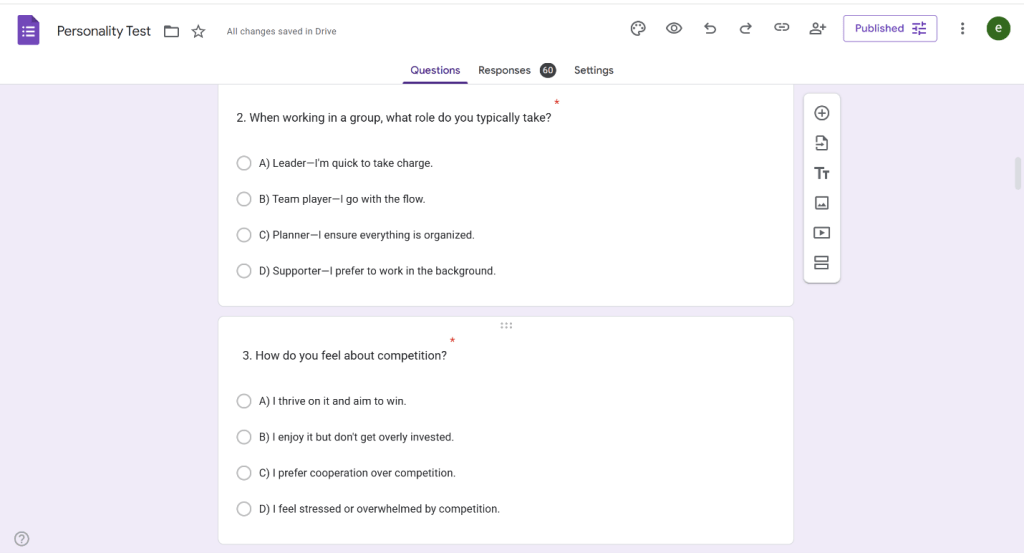The height and width of the screenshot is (553, 1024).
Task: Choose 'D) Supporter' radio option
Action: (244, 271)
